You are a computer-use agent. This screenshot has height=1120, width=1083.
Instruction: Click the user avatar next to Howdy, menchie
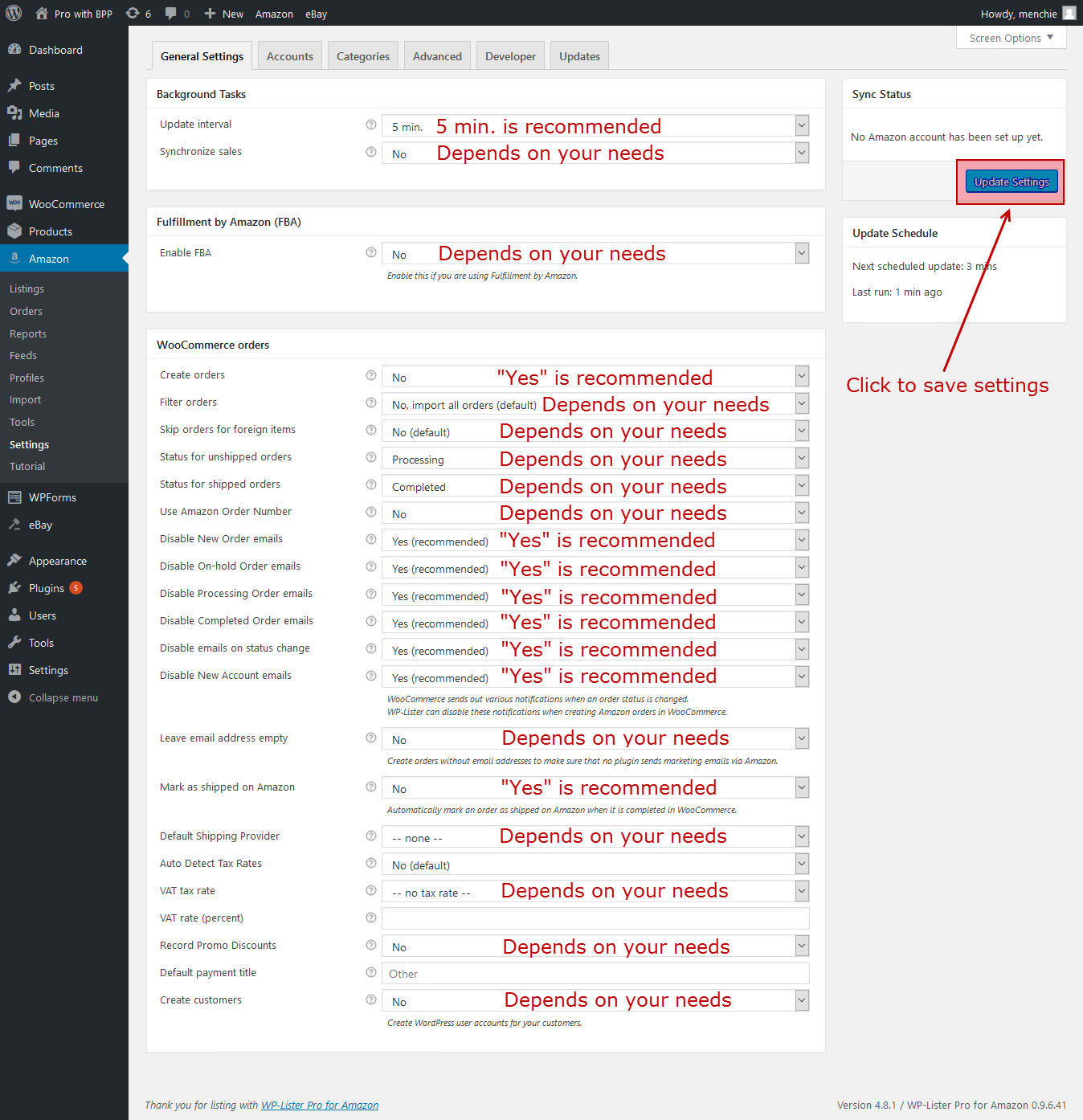pyautogui.click(x=1069, y=13)
